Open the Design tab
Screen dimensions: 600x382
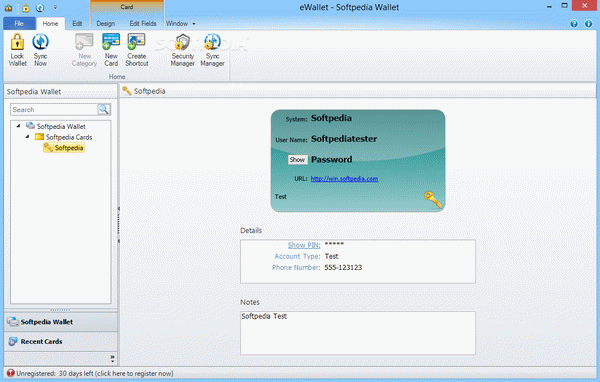106,24
